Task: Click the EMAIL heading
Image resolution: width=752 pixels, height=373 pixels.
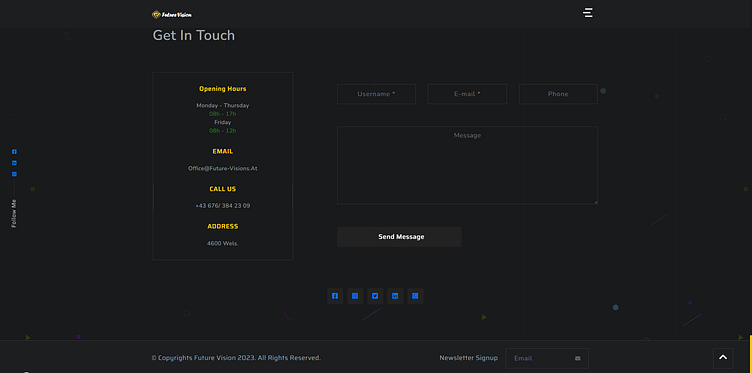Action: coord(223,152)
